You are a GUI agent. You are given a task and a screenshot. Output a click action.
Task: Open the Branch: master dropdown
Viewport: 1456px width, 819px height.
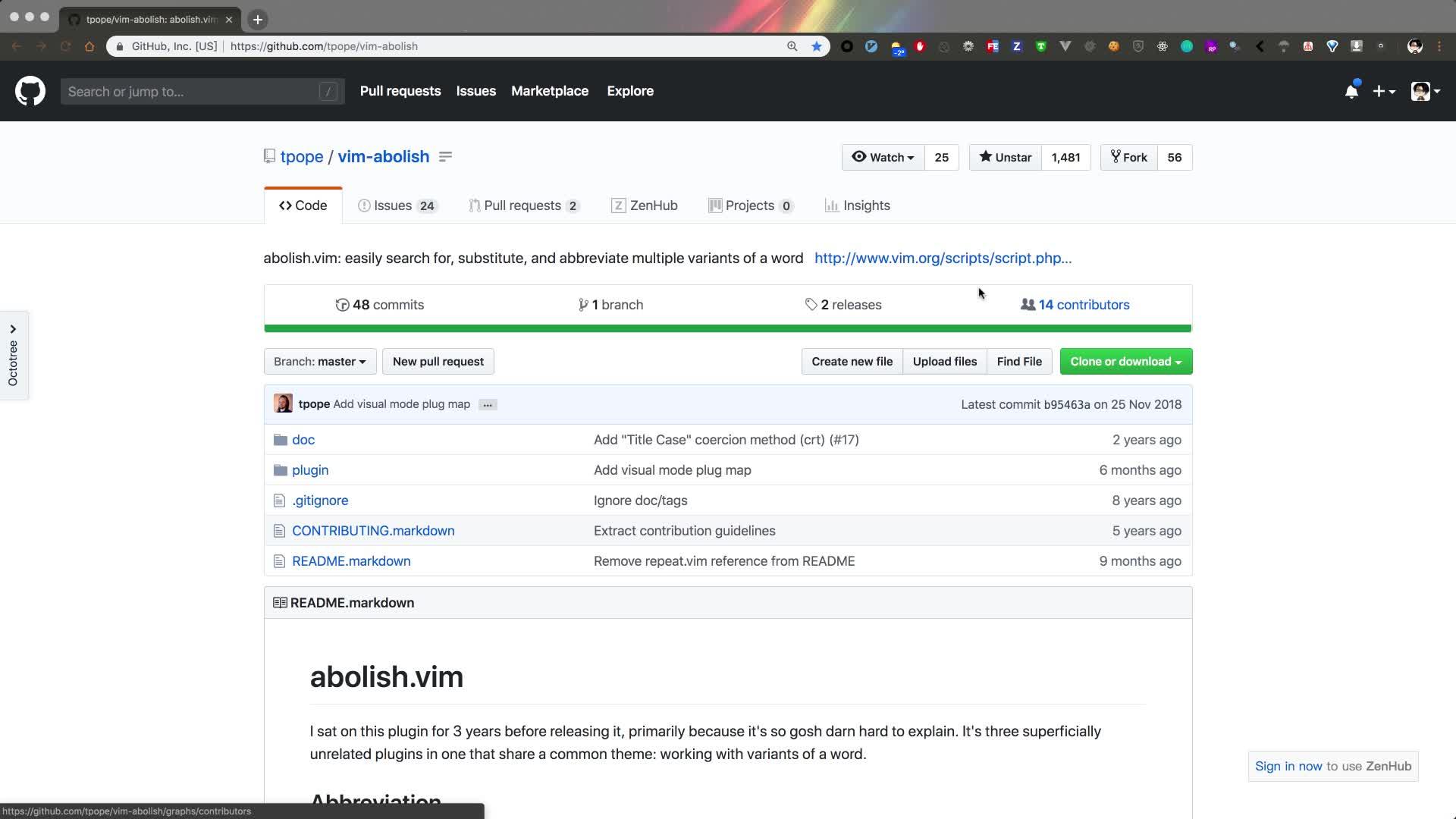[x=319, y=362]
